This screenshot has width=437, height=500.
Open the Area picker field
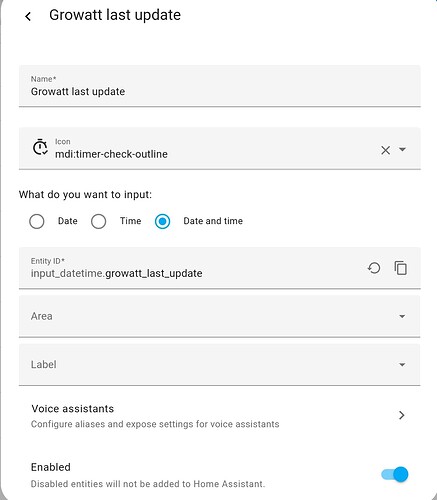tap(220, 316)
